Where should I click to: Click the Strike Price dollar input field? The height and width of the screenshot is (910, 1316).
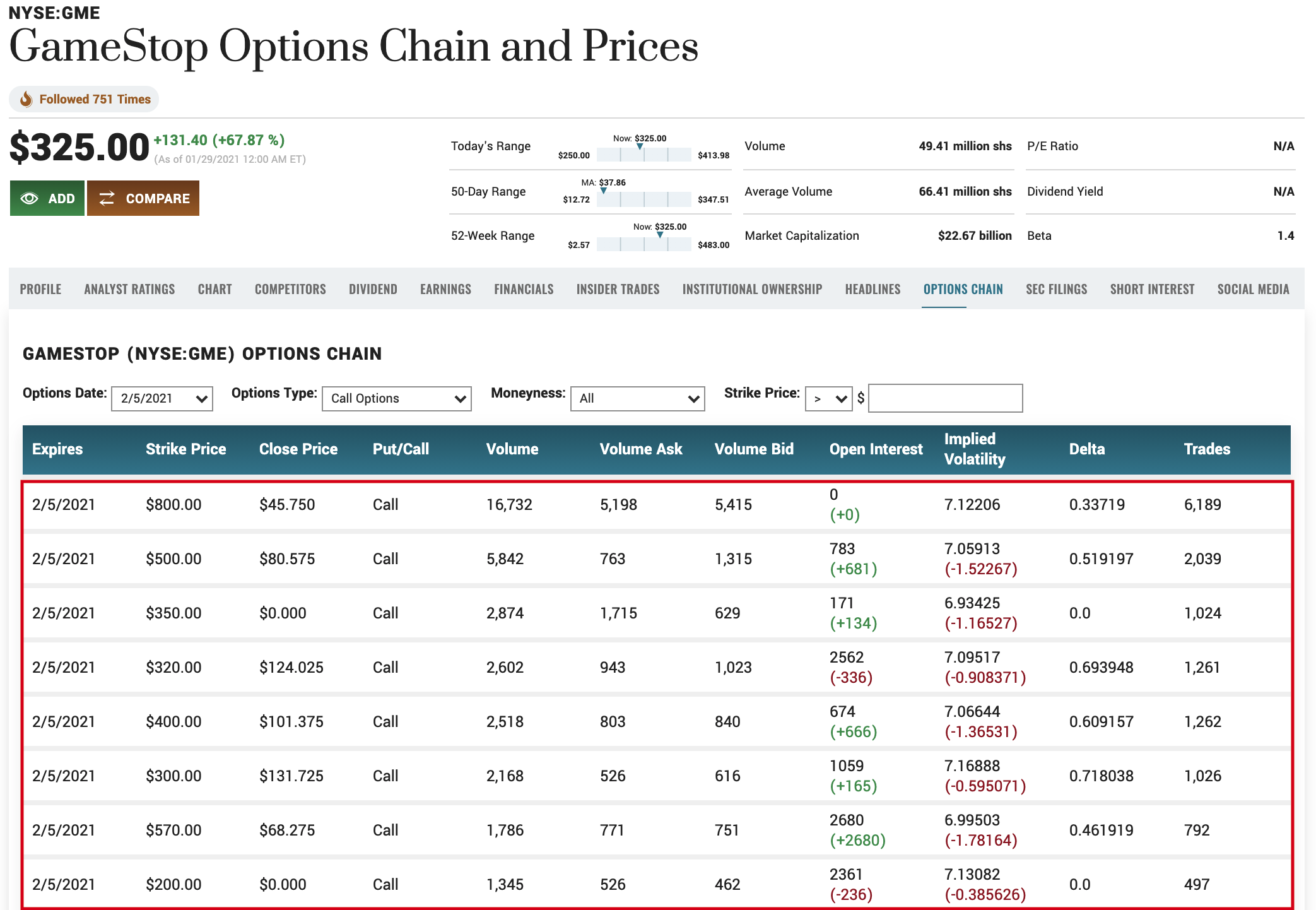coord(945,399)
